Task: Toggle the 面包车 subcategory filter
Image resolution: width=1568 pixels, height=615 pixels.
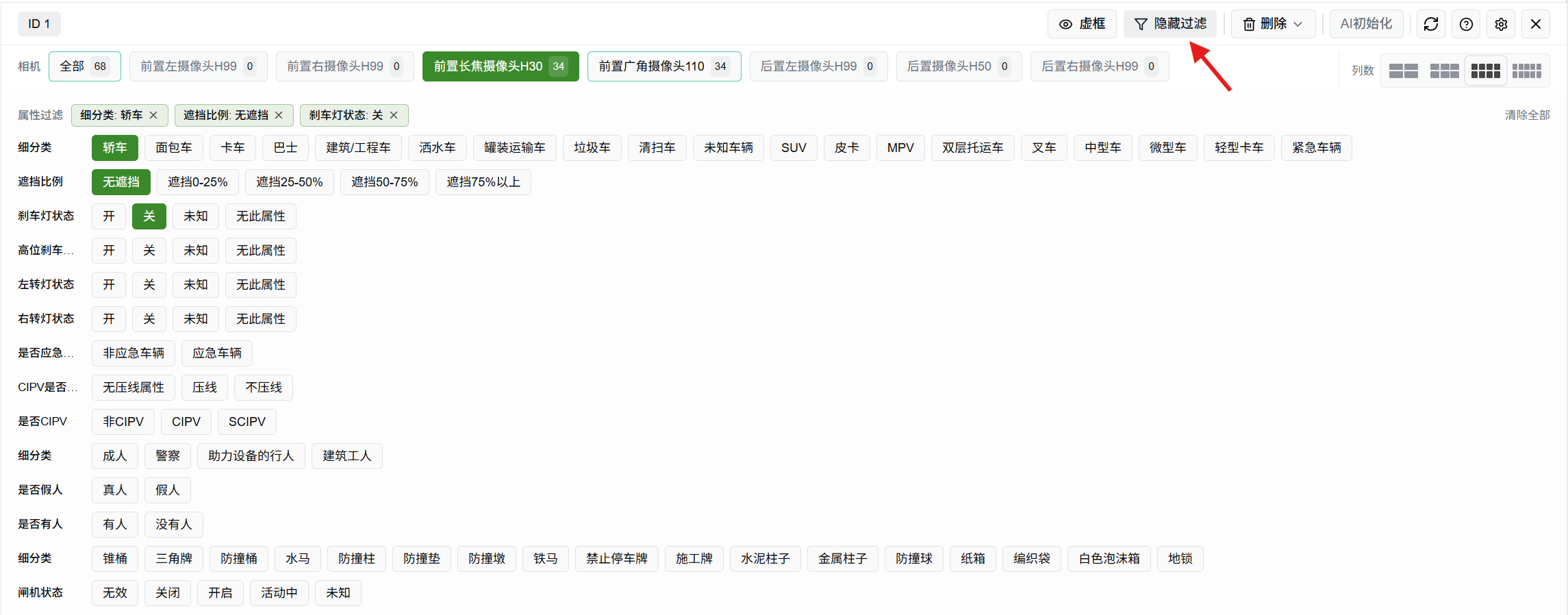Action: [174, 148]
